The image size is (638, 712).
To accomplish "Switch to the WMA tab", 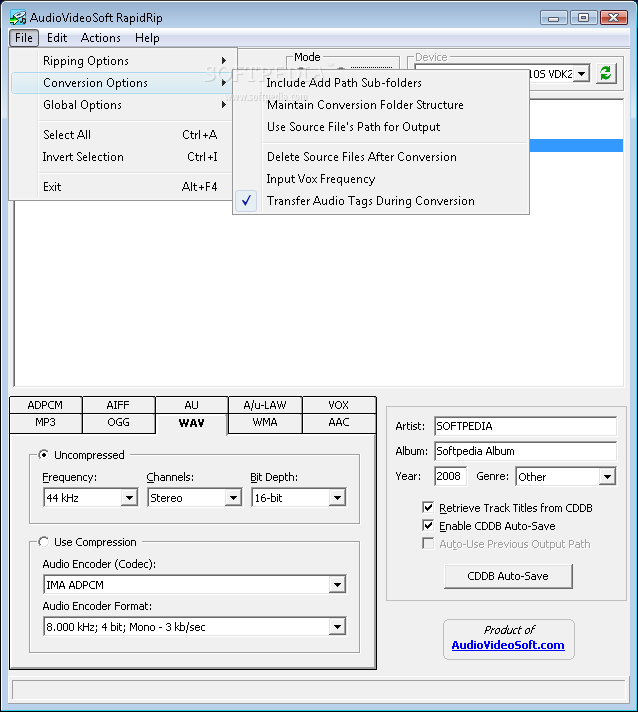I will [x=265, y=422].
